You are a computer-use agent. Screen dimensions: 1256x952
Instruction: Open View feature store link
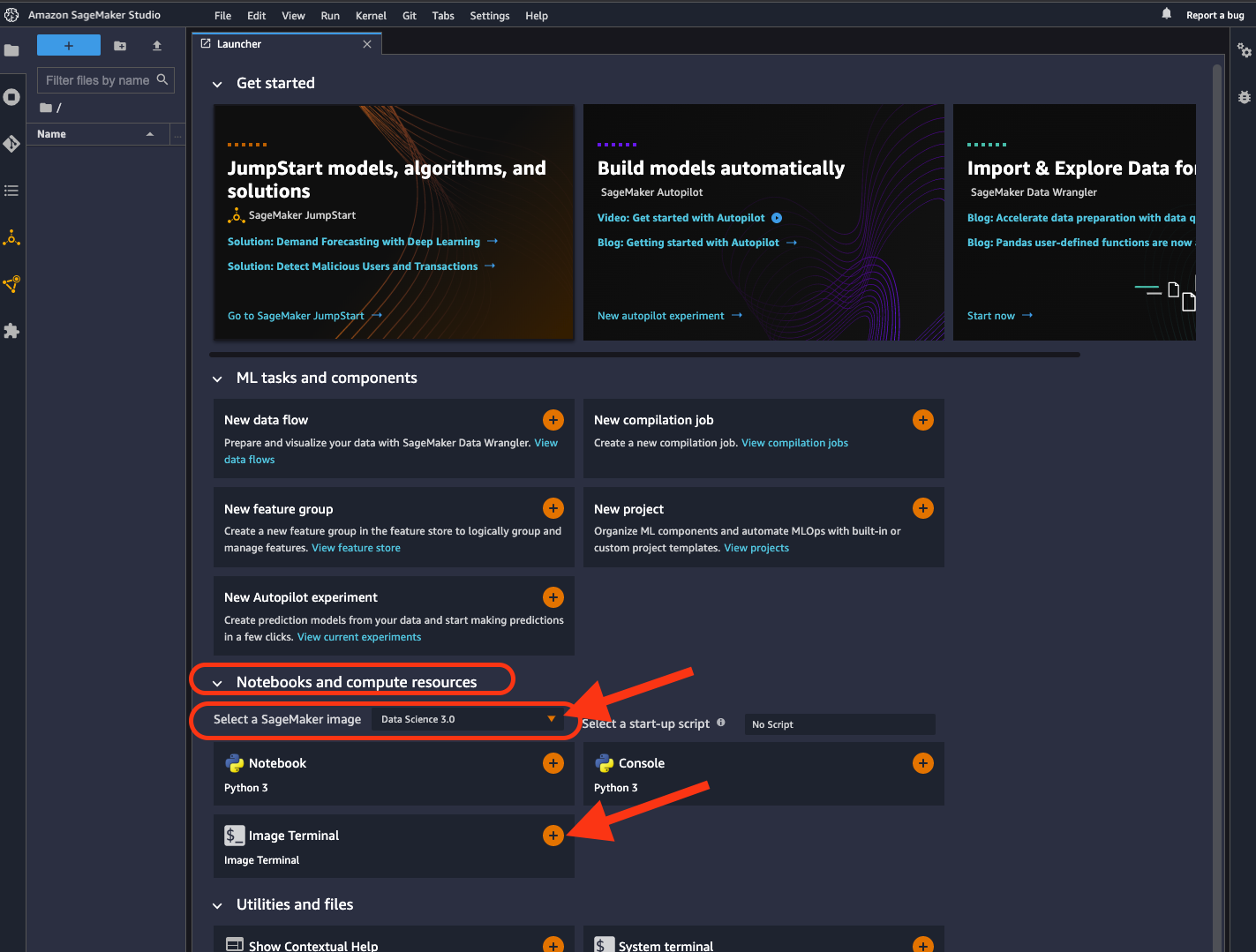[356, 548]
